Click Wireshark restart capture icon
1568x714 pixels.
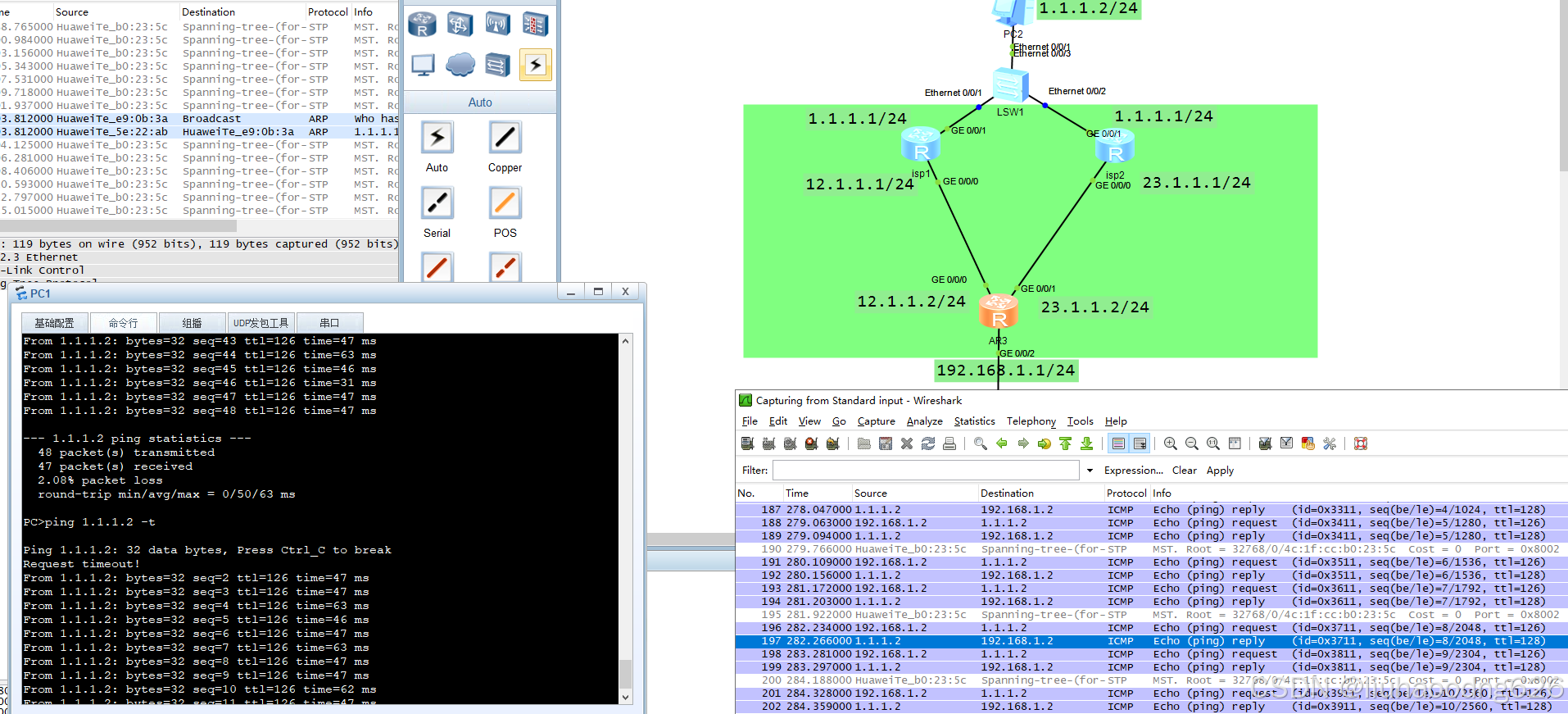[x=832, y=443]
